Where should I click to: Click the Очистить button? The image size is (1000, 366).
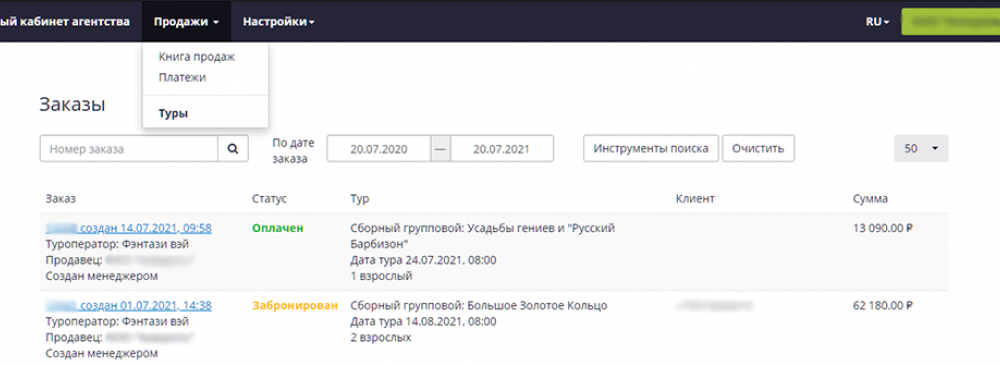[758, 148]
